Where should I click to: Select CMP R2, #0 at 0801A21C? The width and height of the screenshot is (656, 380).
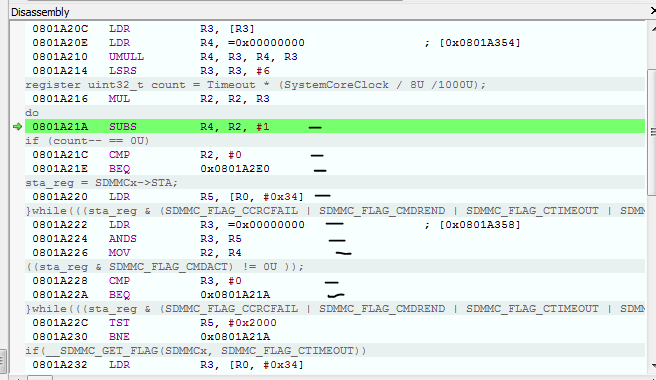(335, 154)
